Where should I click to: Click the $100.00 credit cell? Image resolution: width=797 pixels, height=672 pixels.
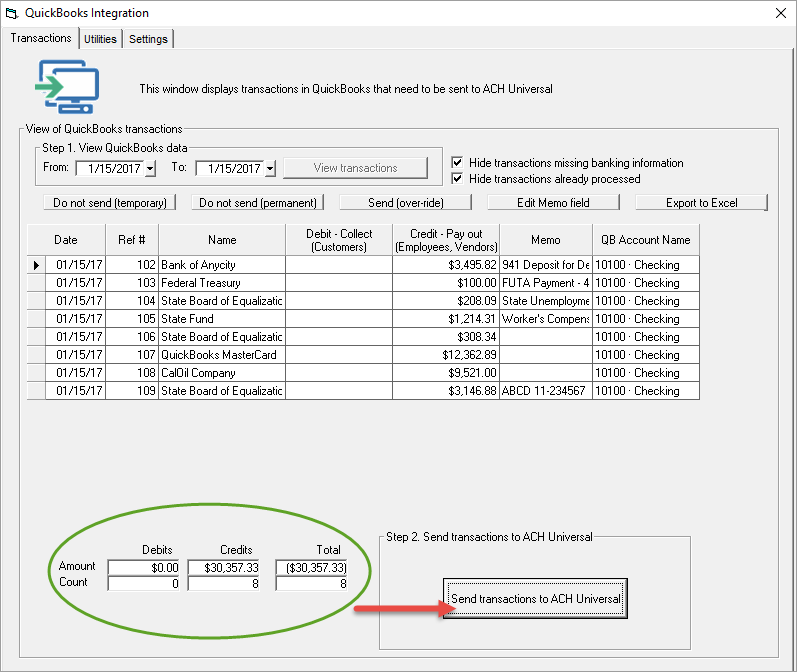click(446, 283)
